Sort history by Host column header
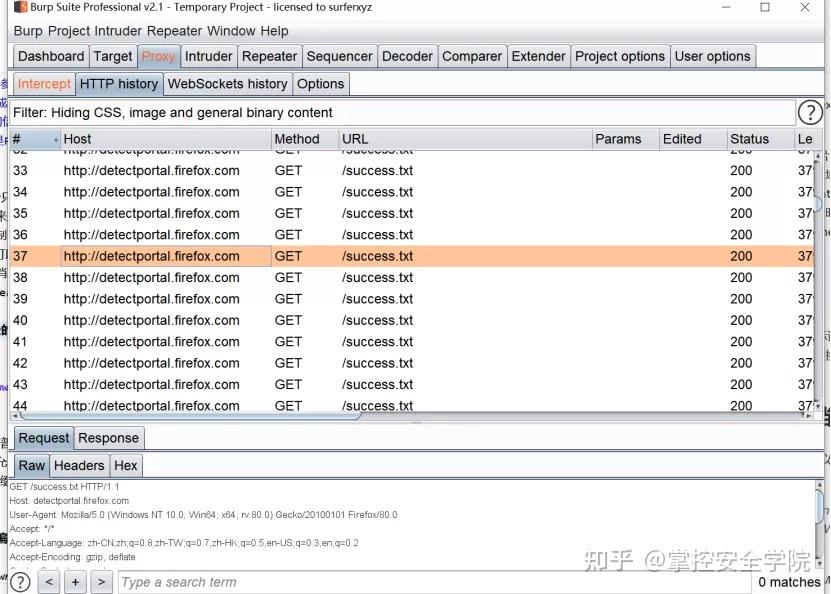The image size is (831, 594). coord(166,139)
